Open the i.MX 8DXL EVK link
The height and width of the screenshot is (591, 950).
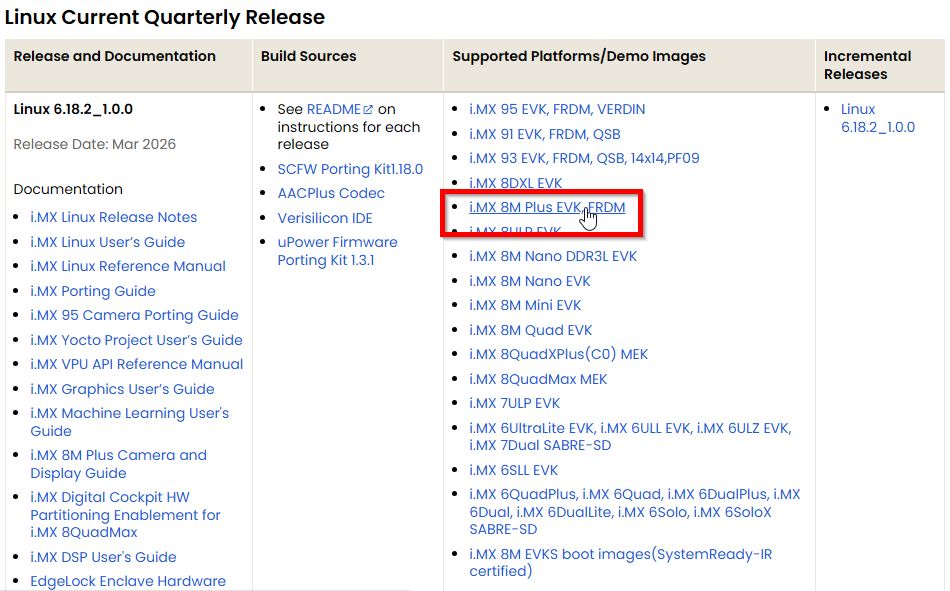(515, 183)
